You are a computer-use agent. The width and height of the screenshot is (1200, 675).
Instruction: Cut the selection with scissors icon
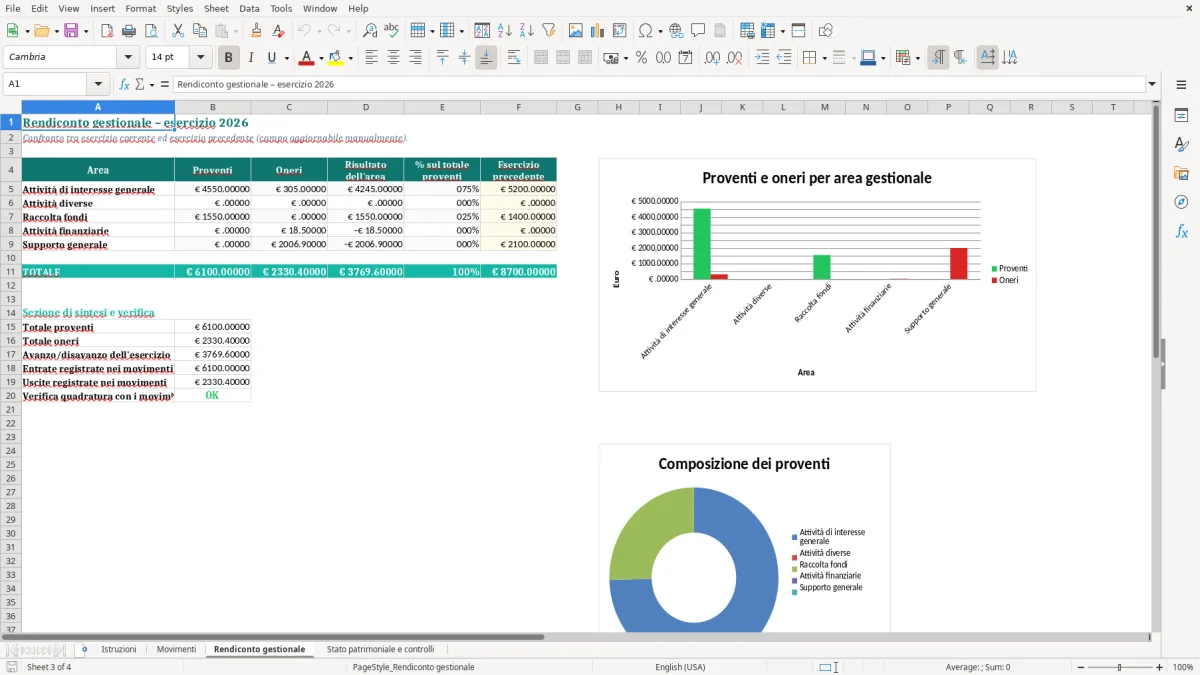pos(178,31)
